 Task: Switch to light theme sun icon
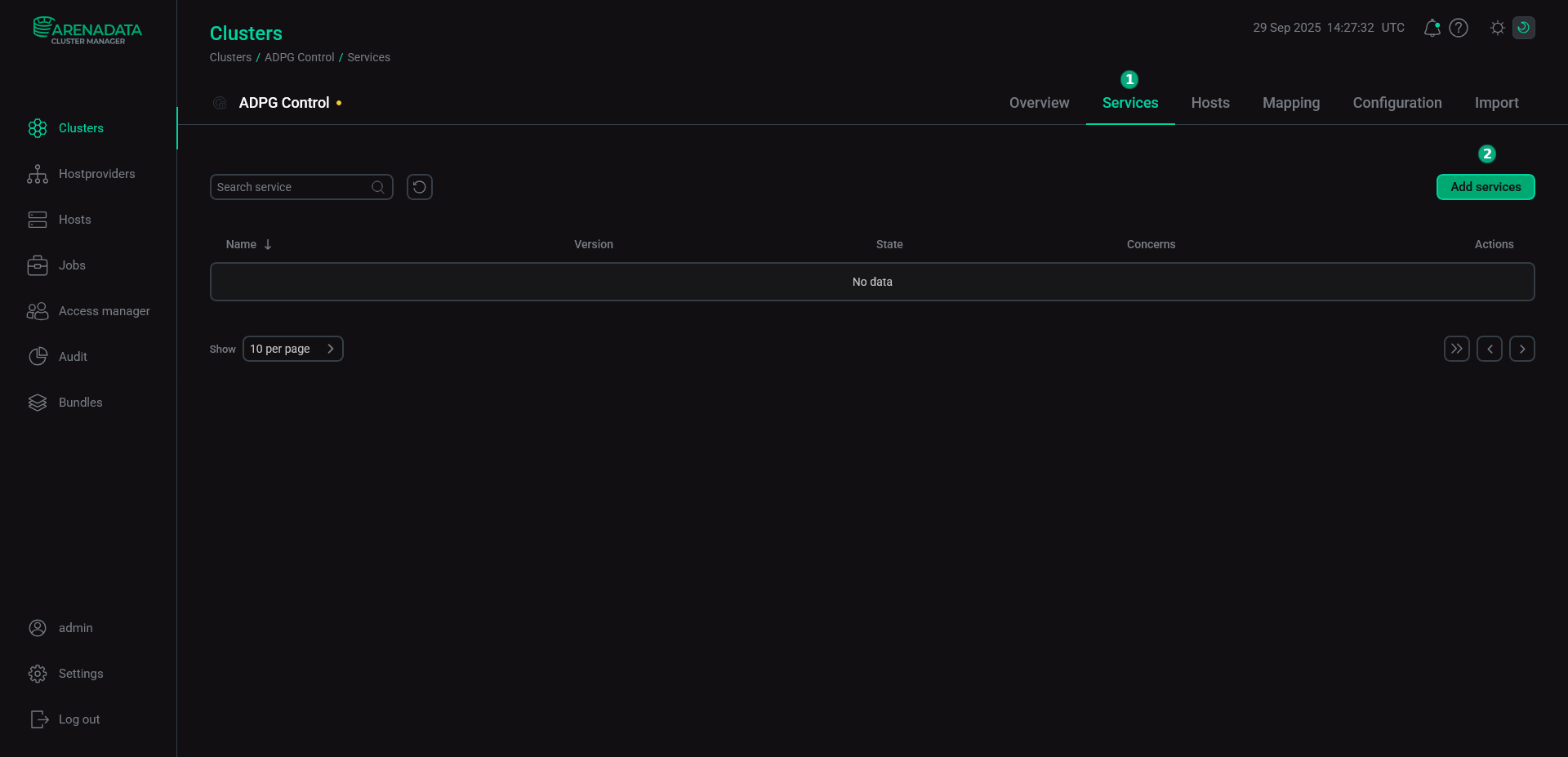[1497, 28]
